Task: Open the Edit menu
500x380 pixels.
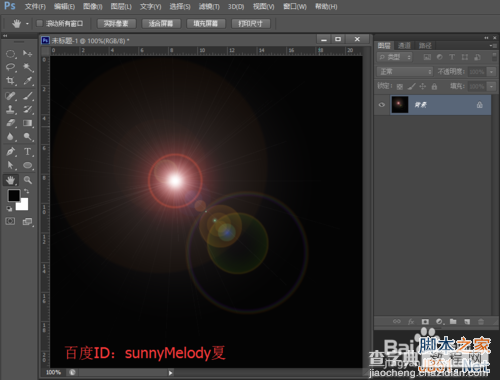Action: click(64, 7)
